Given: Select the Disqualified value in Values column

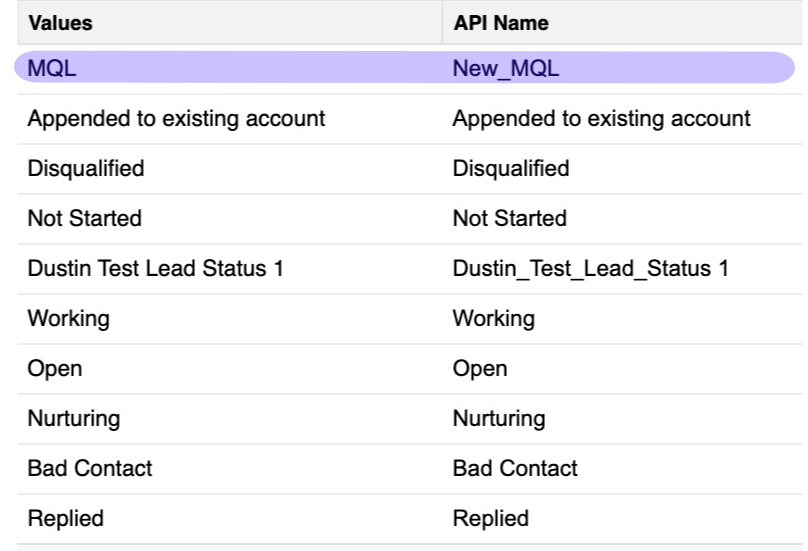Looking at the screenshot, I should (86, 168).
